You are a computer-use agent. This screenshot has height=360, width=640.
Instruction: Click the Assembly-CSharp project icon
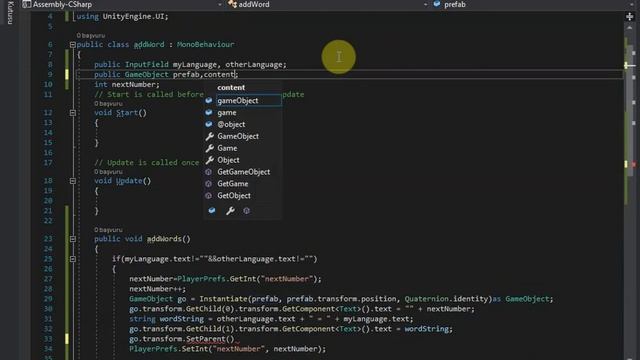(27, 4)
